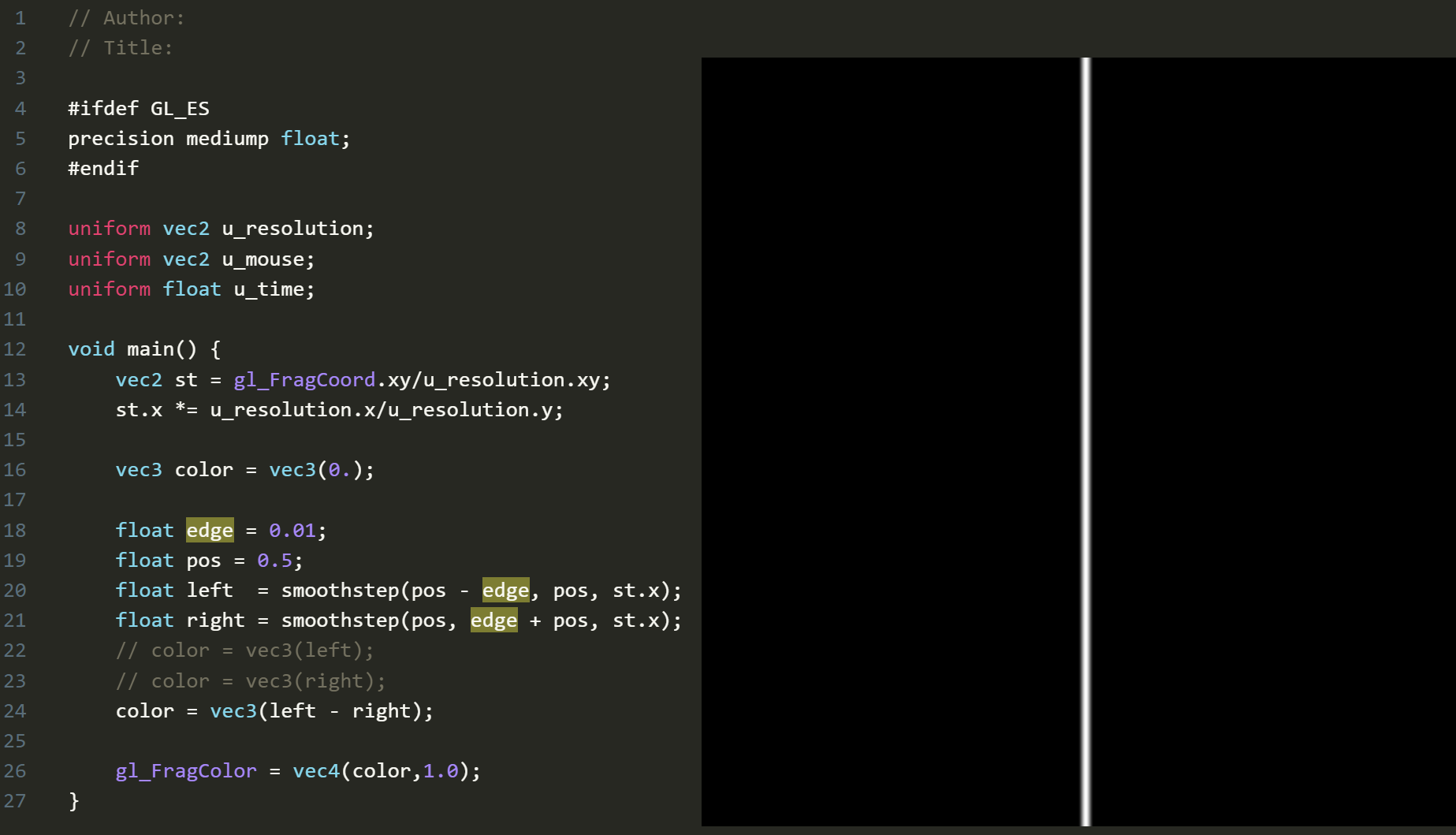Click the highlighted 'edge' on line 20

pos(505,591)
